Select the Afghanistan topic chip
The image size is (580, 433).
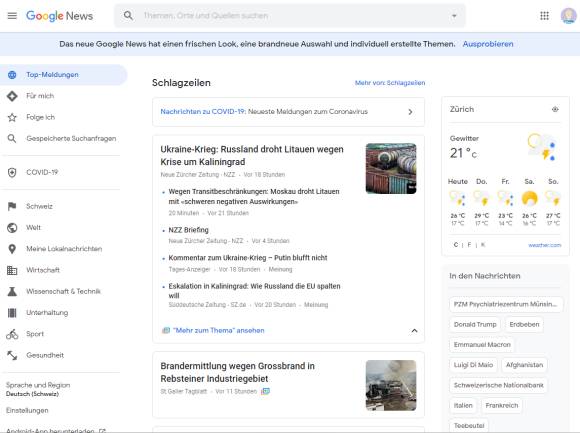(x=524, y=365)
